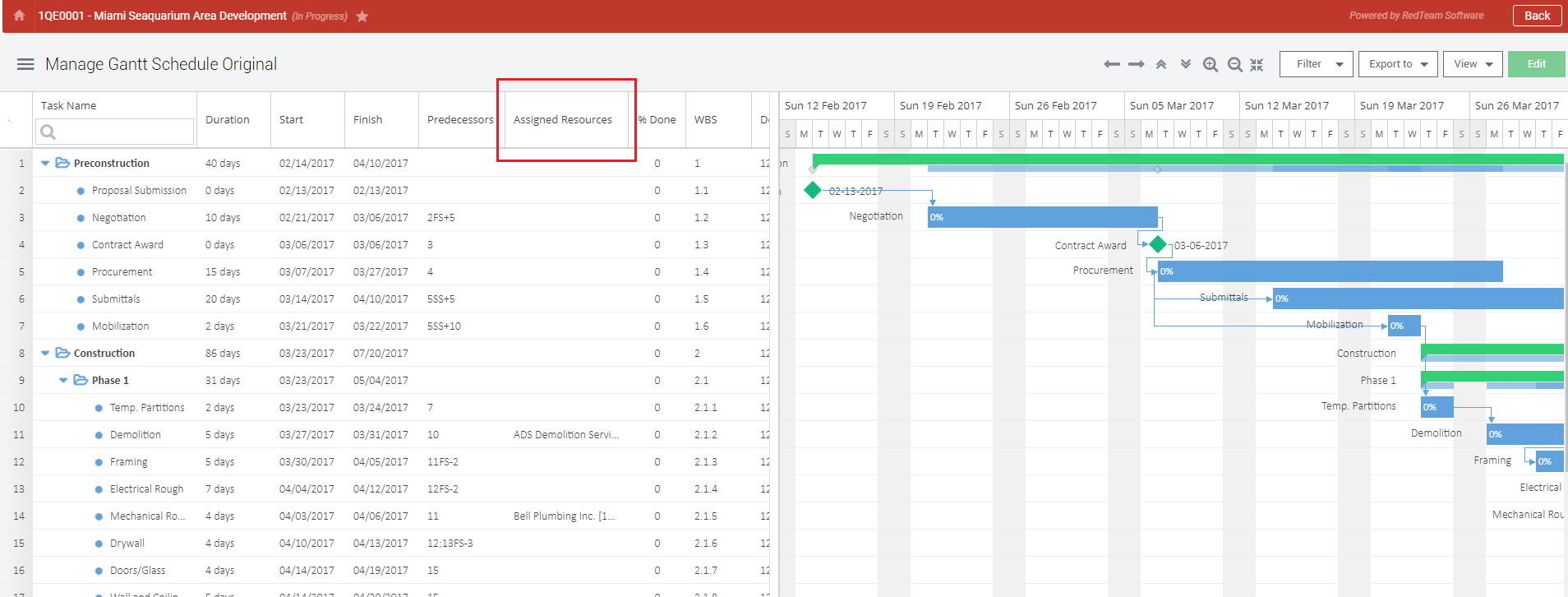Collapse the Construction task group
The width and height of the screenshot is (1568, 597).
(45, 354)
